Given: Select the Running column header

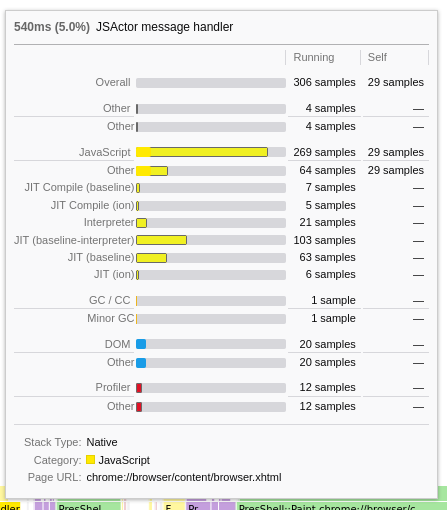Looking at the screenshot, I should pos(314,57).
